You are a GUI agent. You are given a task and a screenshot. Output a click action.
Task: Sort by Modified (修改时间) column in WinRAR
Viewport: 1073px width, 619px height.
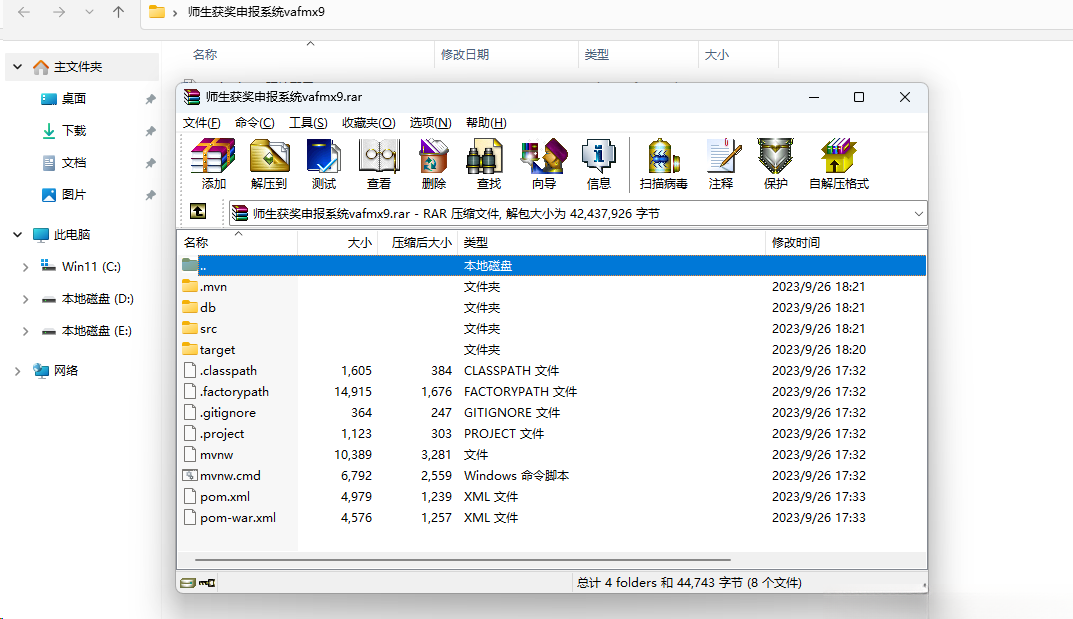point(845,242)
